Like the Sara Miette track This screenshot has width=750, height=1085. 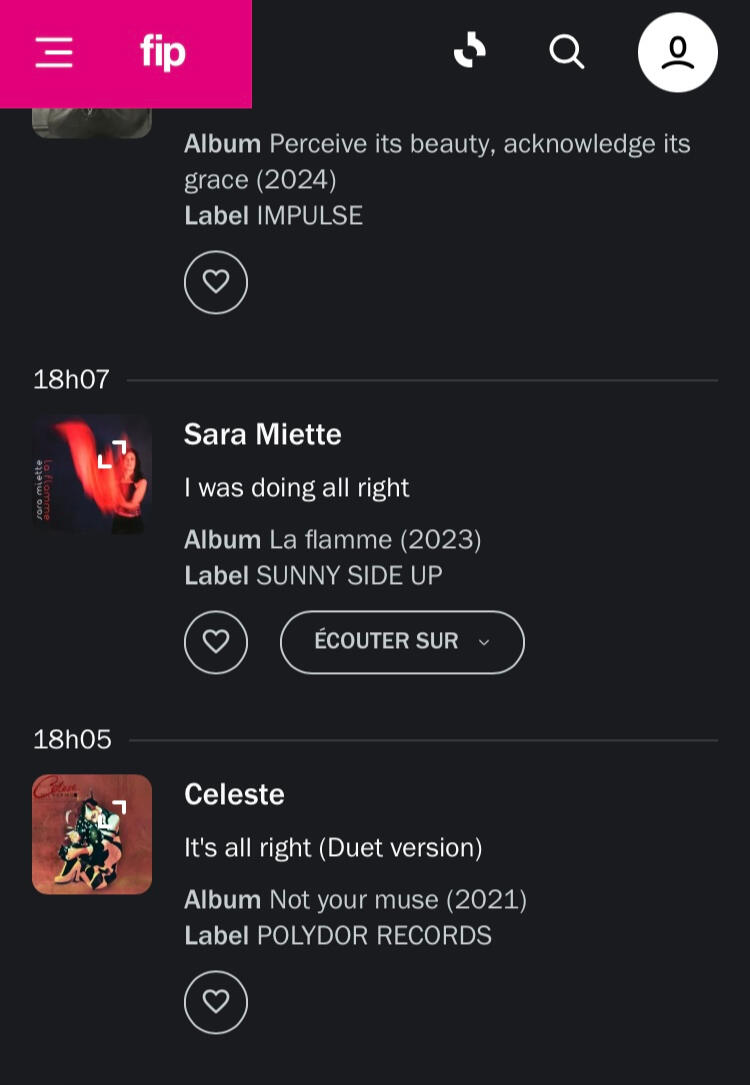click(216, 642)
